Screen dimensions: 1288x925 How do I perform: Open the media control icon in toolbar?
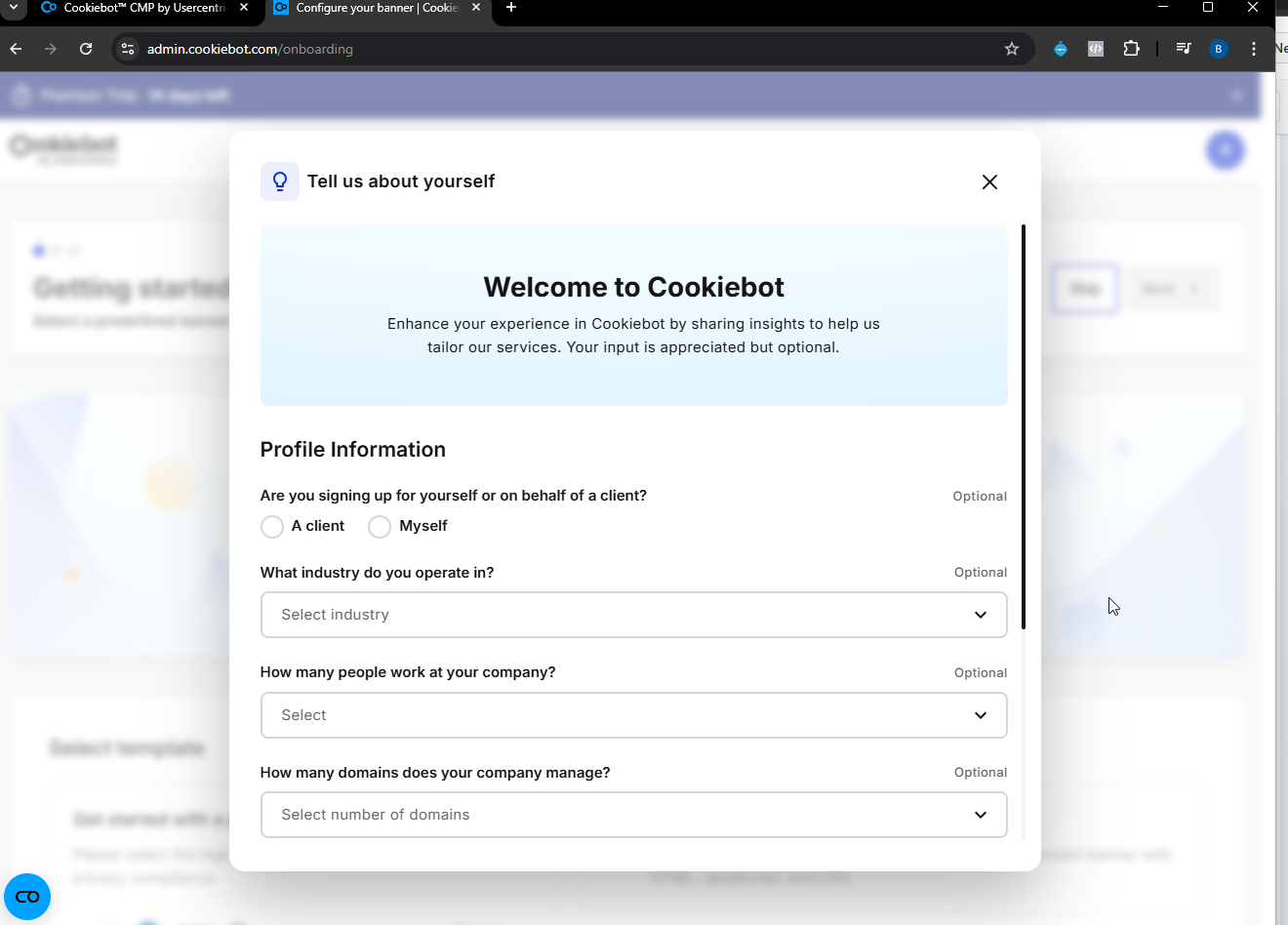1184,49
